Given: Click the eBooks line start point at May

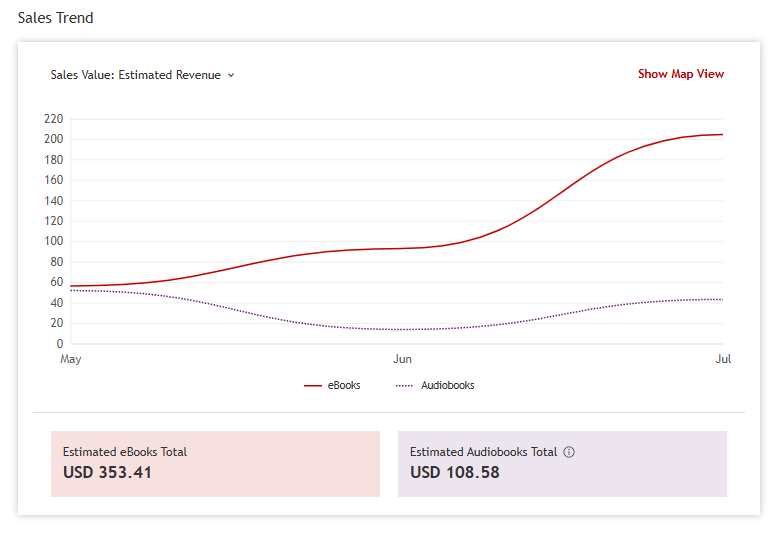Looking at the screenshot, I should (x=71, y=286).
